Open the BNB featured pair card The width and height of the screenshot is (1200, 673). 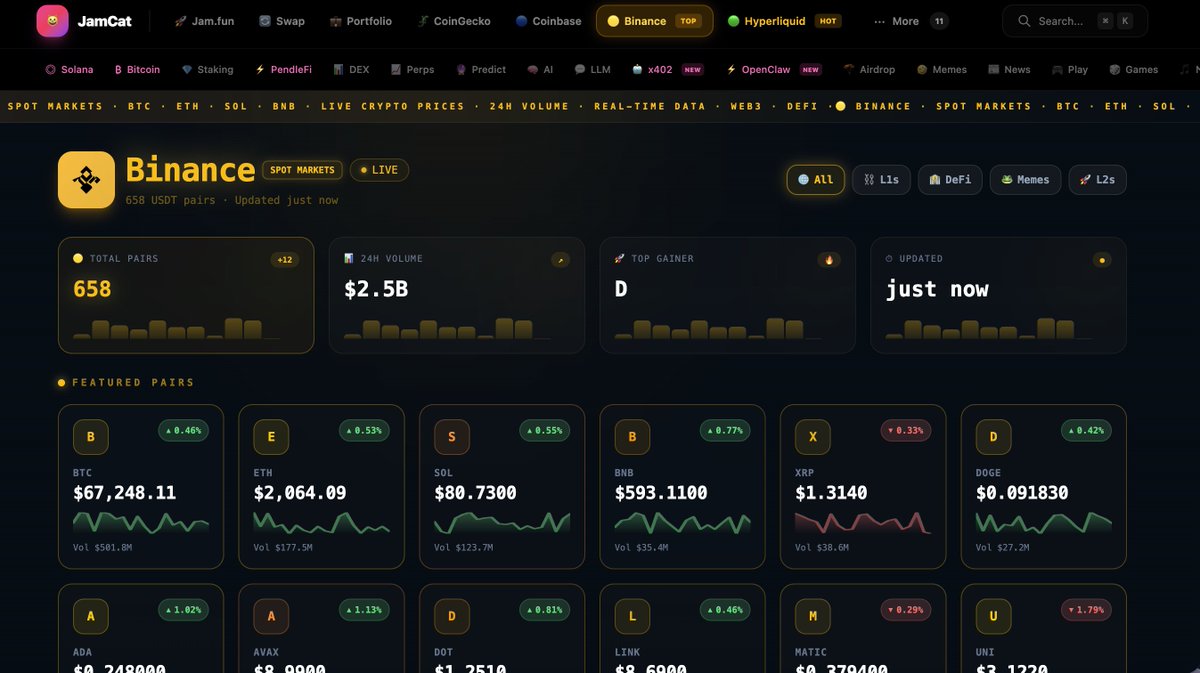click(683, 487)
